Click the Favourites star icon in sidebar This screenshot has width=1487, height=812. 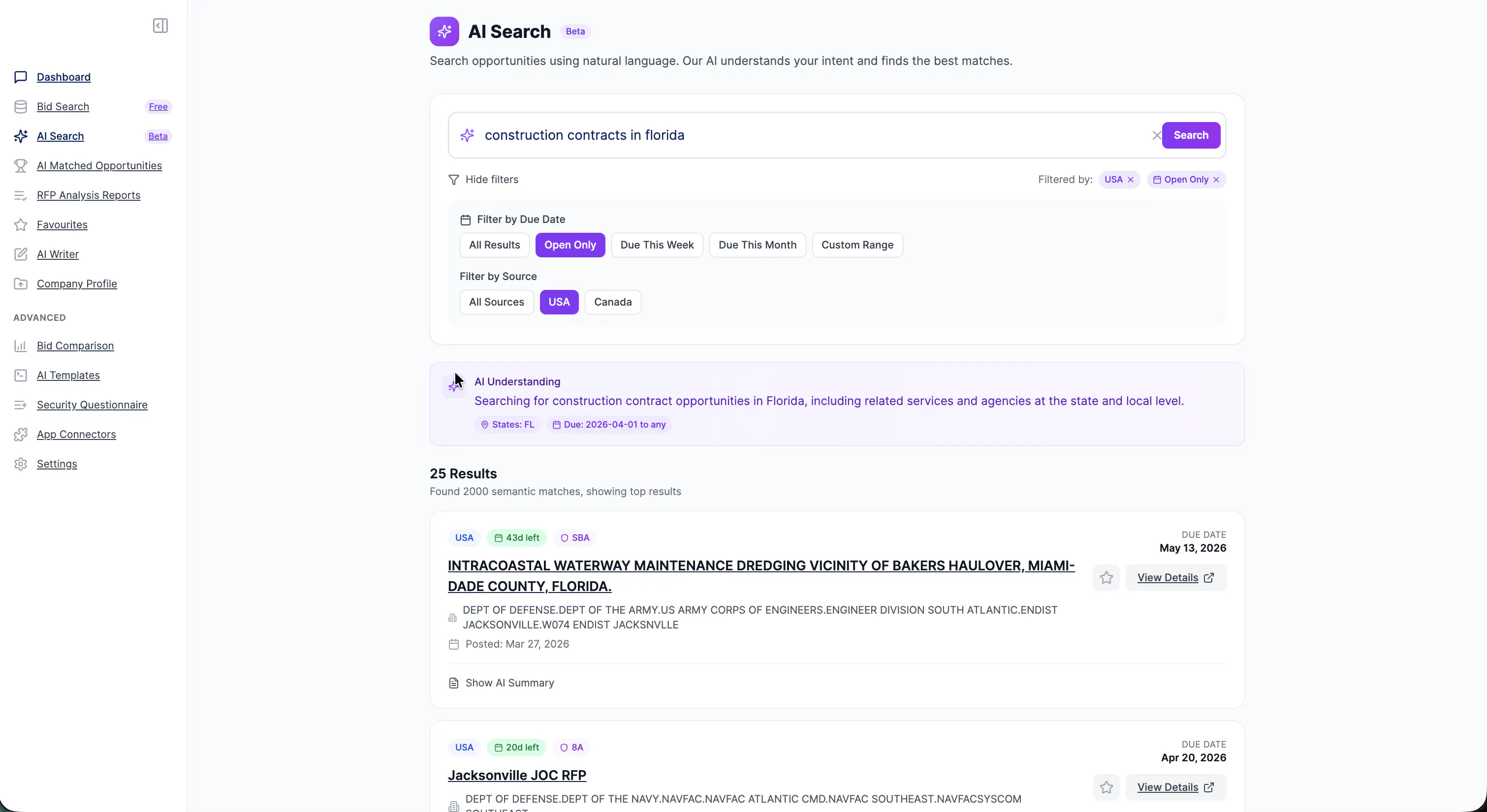click(x=21, y=224)
